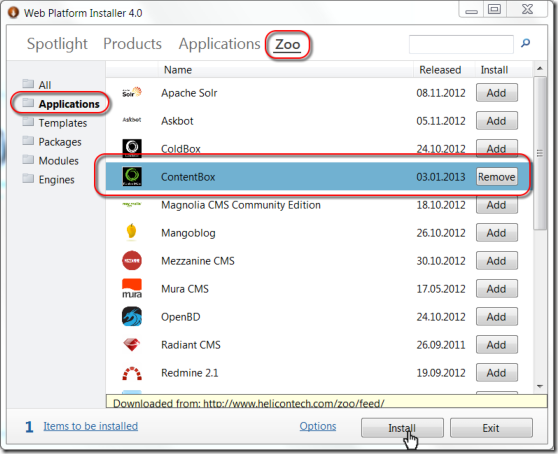Add Magnolia CMS Community Edition
This screenshot has width=558, height=454.
pyautogui.click(x=496, y=206)
